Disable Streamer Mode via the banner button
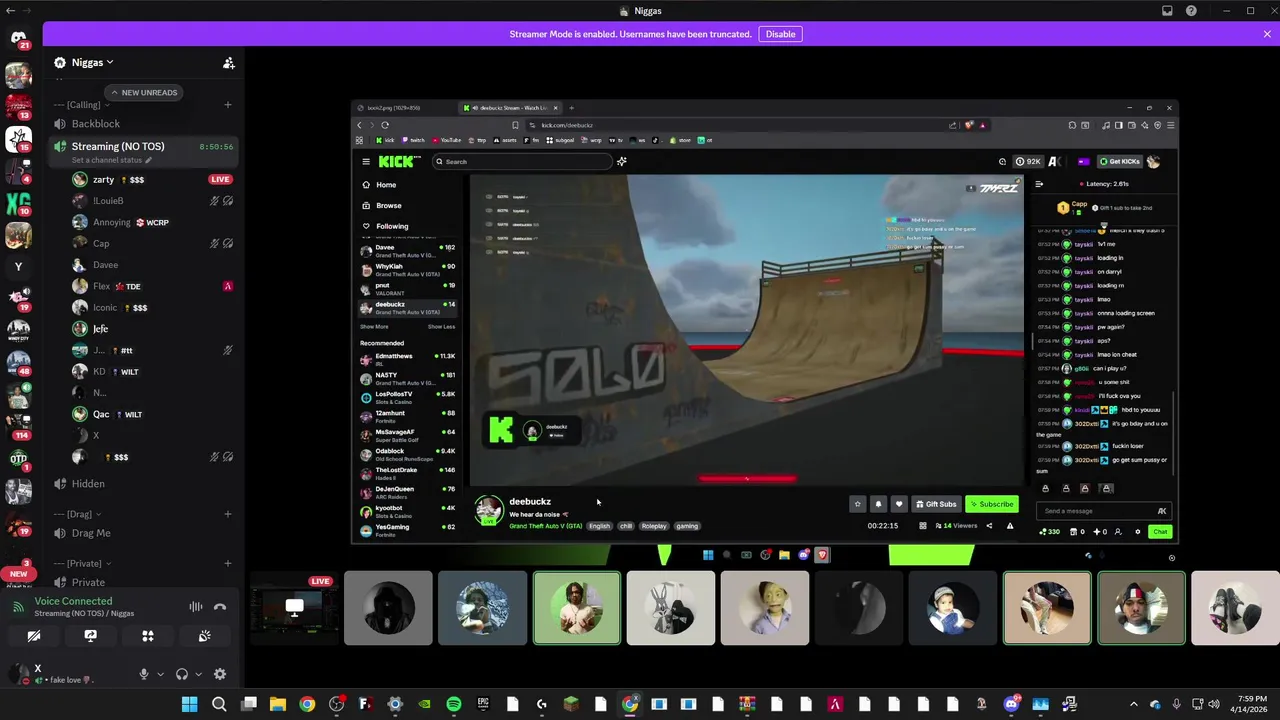This screenshot has height=720, width=1280. pyautogui.click(x=780, y=34)
